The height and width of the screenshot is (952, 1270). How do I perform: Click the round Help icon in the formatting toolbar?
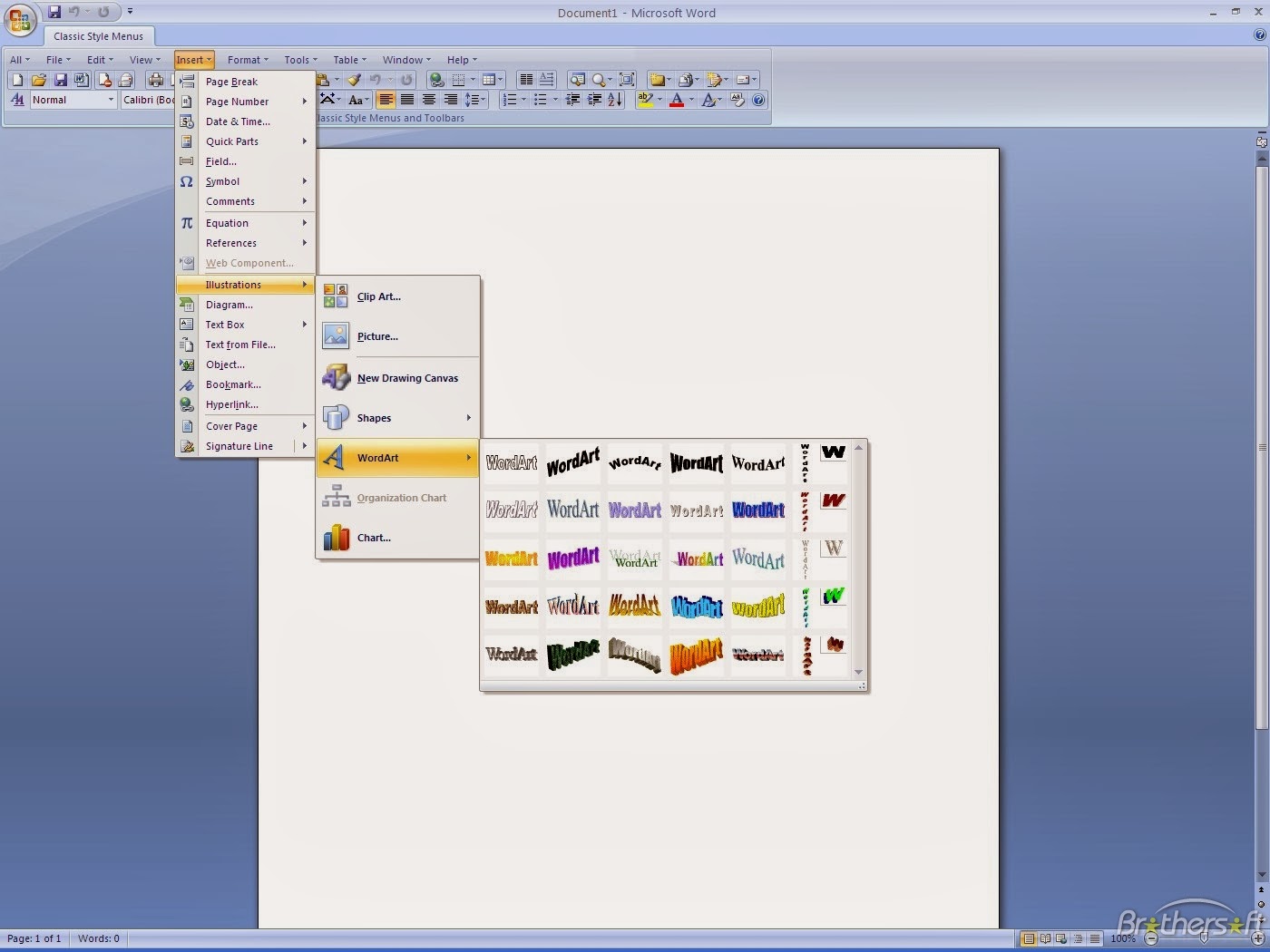pos(758,100)
